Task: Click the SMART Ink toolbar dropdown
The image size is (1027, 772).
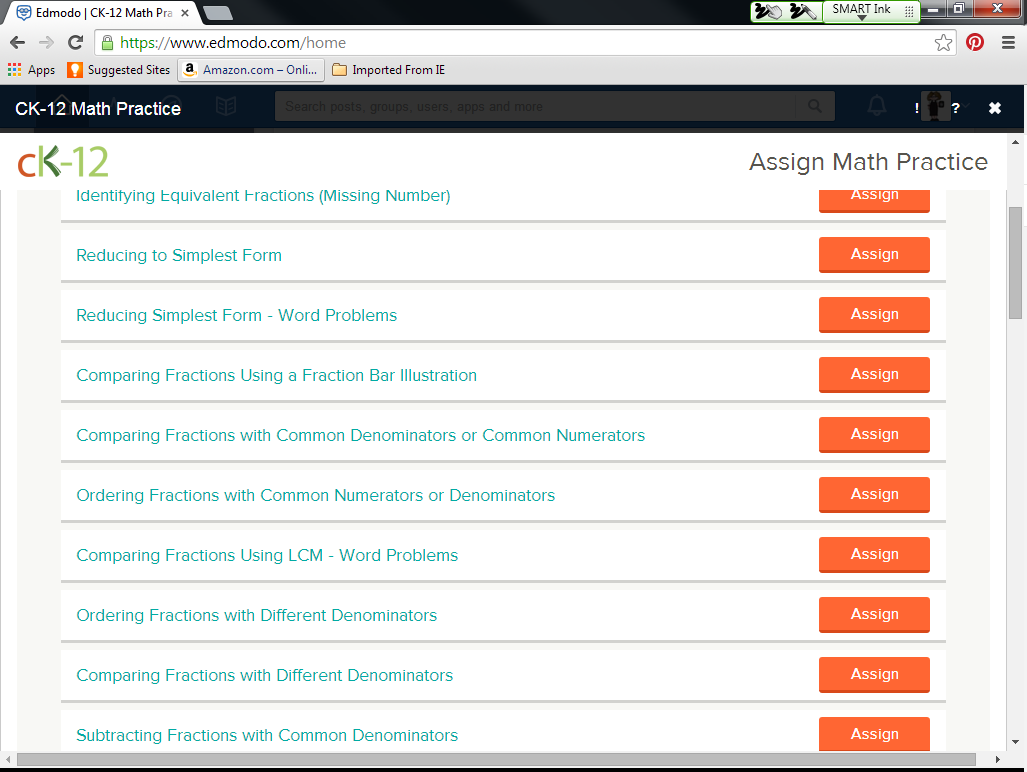Action: point(862,18)
